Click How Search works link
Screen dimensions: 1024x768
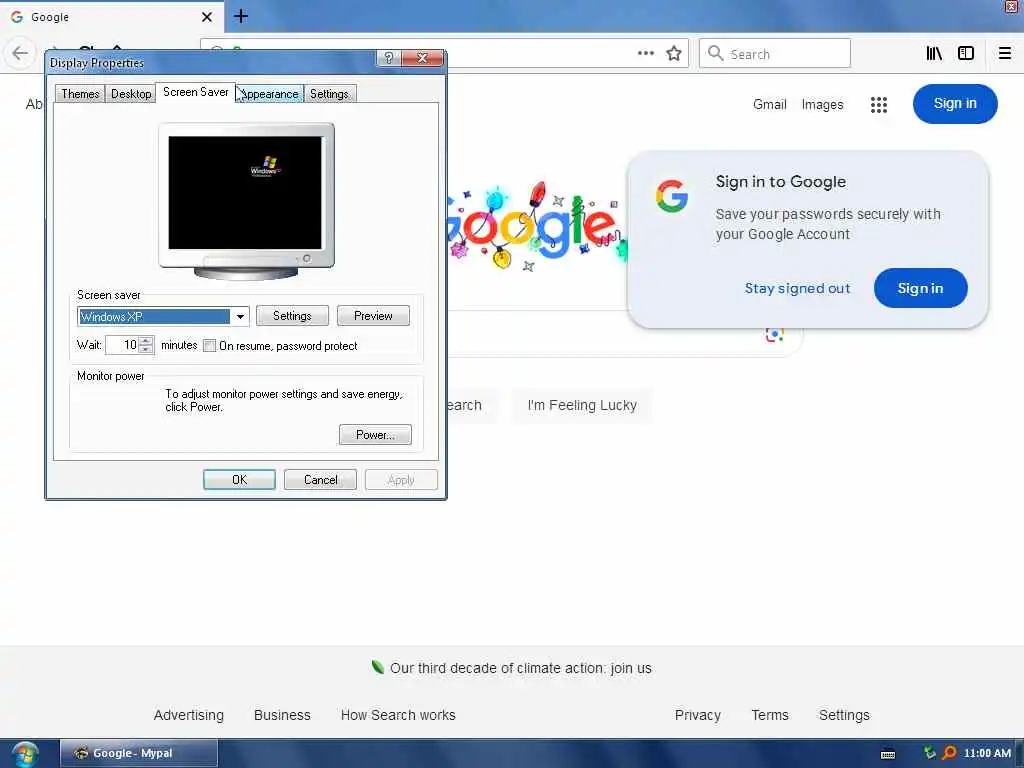[398, 715]
